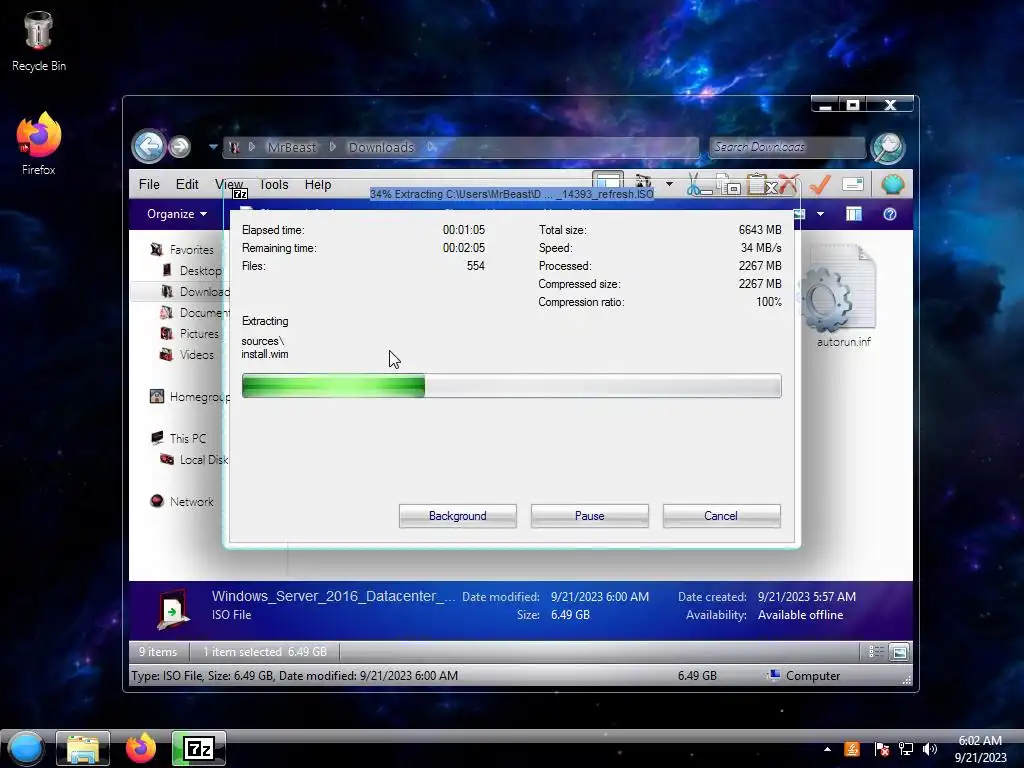Screen dimensions: 1024x768
Task: Open the Start orb on the taskbar
Action: pos(26,748)
